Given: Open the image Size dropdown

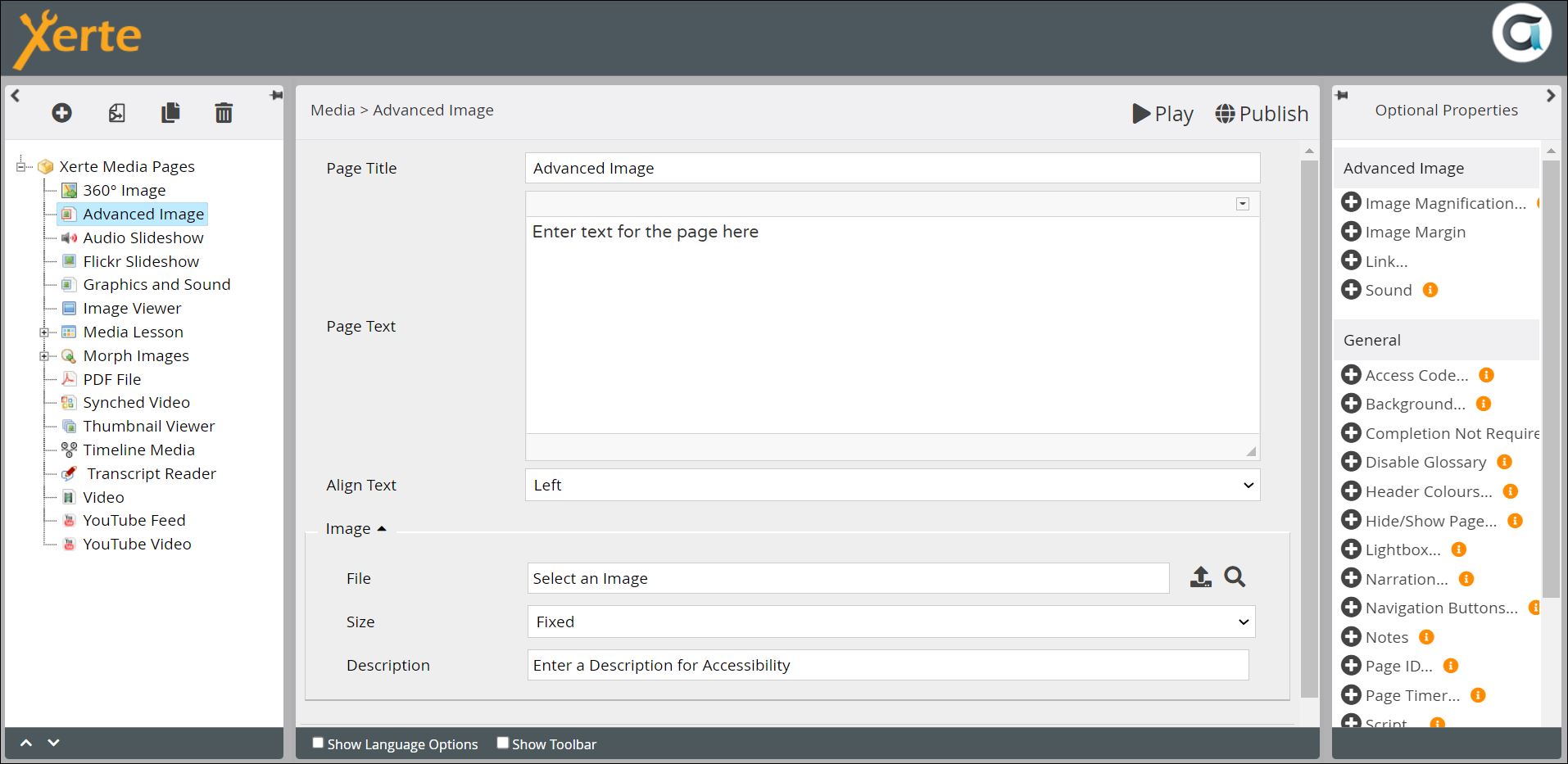Looking at the screenshot, I should [890, 622].
